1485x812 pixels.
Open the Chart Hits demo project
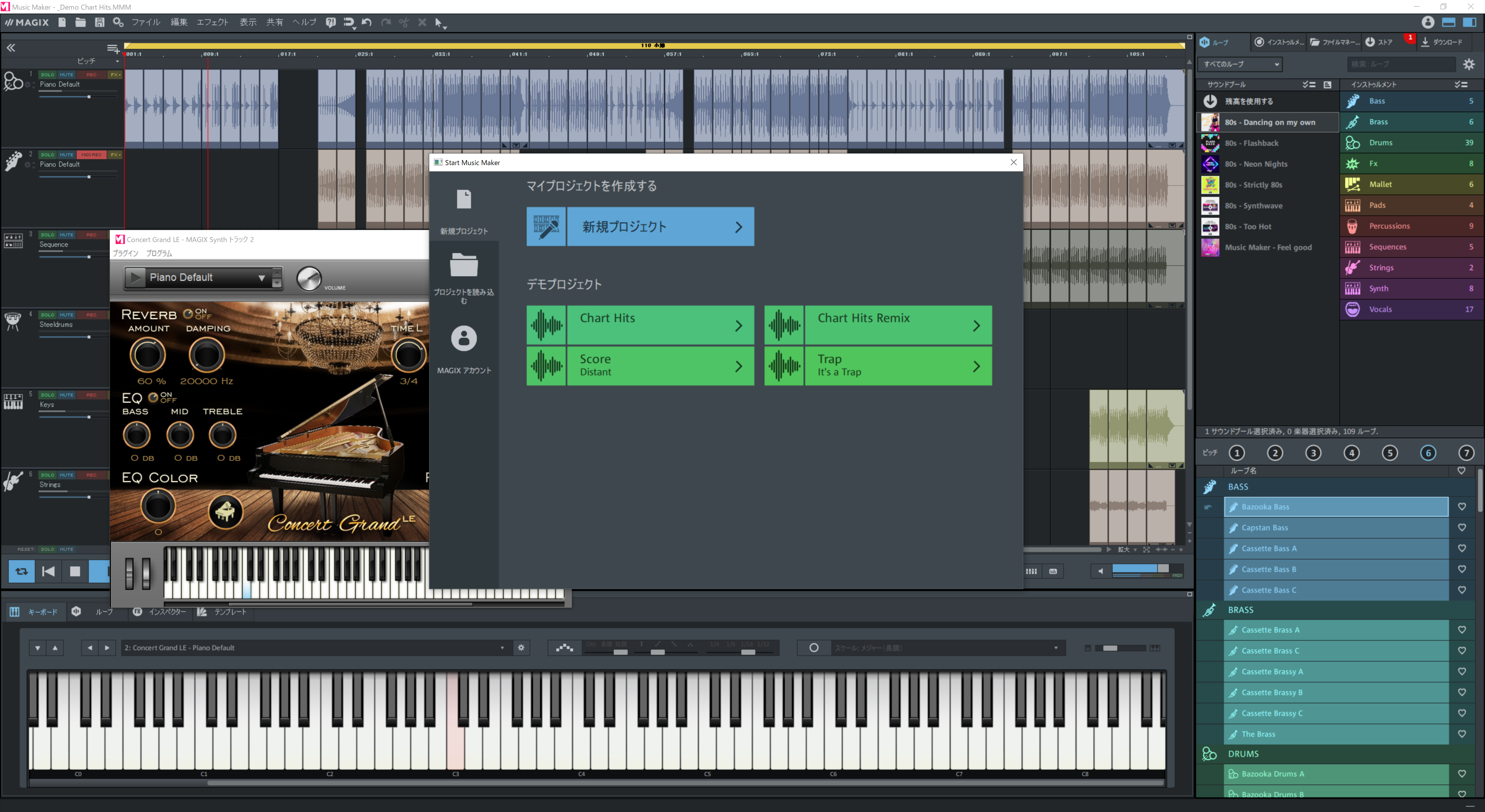[x=640, y=325]
